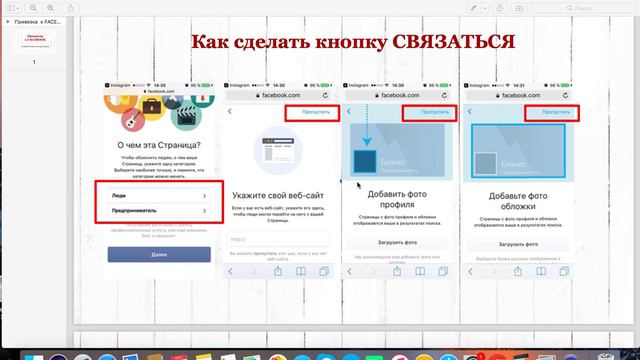Image resolution: width=640 pixels, height=360 pixels.
Task: Expand the document disclosure triangle in sidebar
Action: click(x=8, y=22)
